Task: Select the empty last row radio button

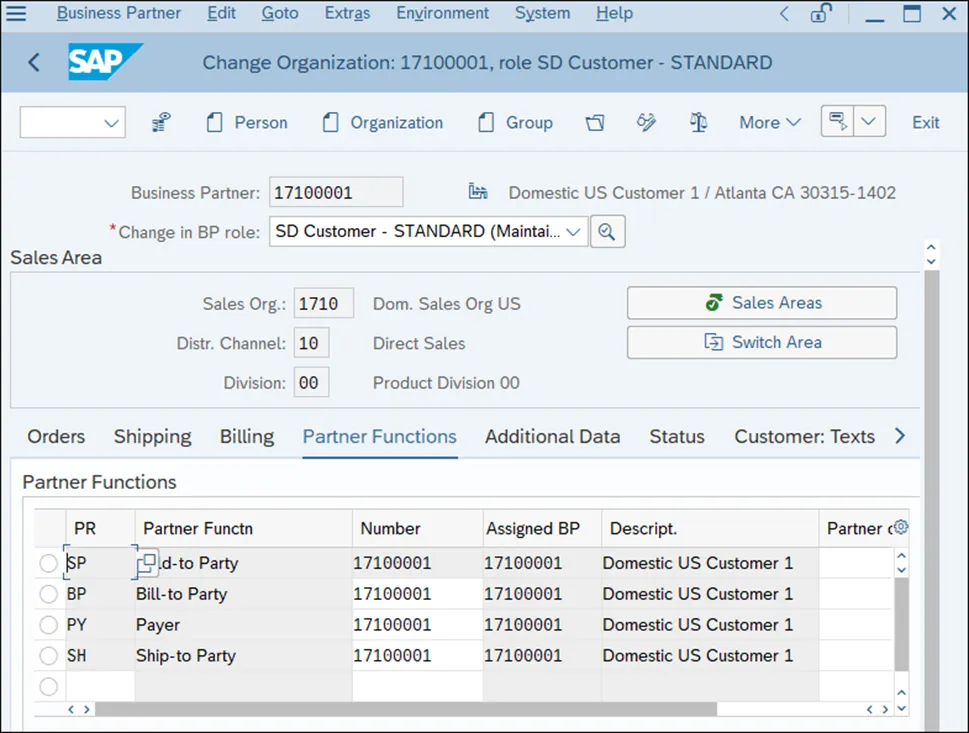Action: (48, 687)
